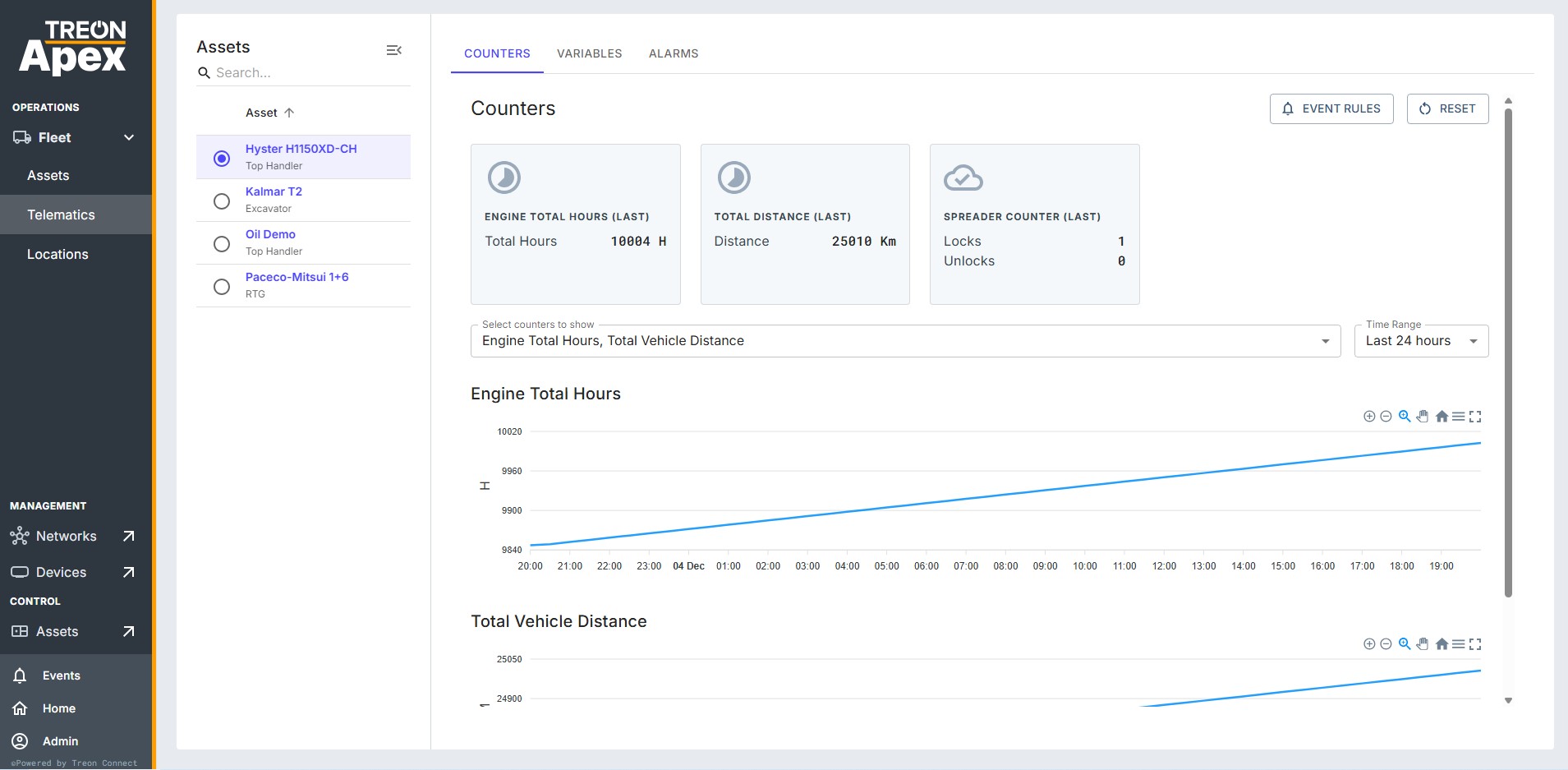This screenshot has height=770, width=1568.
Task: Click scrollbar up arrow
Action: click(x=1508, y=101)
